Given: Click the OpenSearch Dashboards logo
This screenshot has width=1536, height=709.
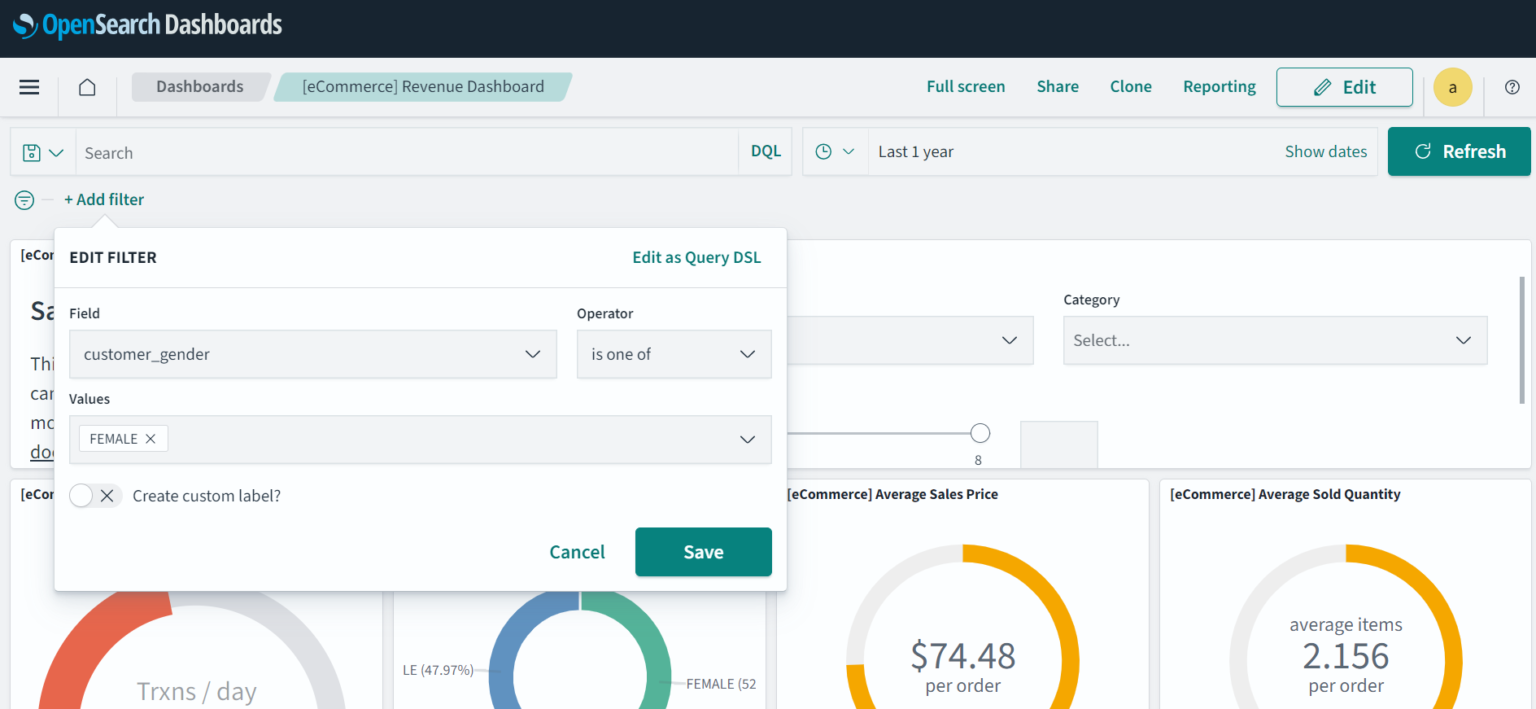Looking at the screenshot, I should (148, 25).
